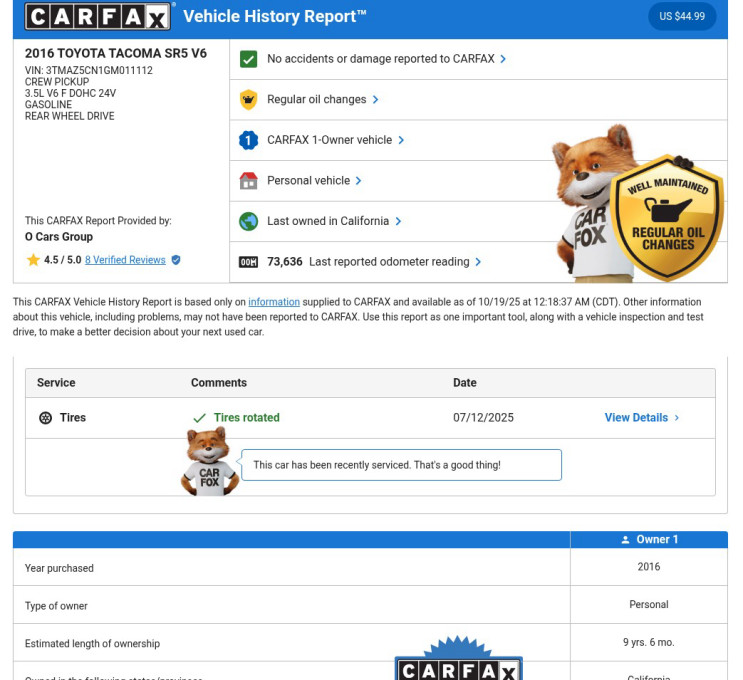Open the 8 Verified Reviews link
This screenshot has height=680, width=743.
pyautogui.click(x=125, y=260)
